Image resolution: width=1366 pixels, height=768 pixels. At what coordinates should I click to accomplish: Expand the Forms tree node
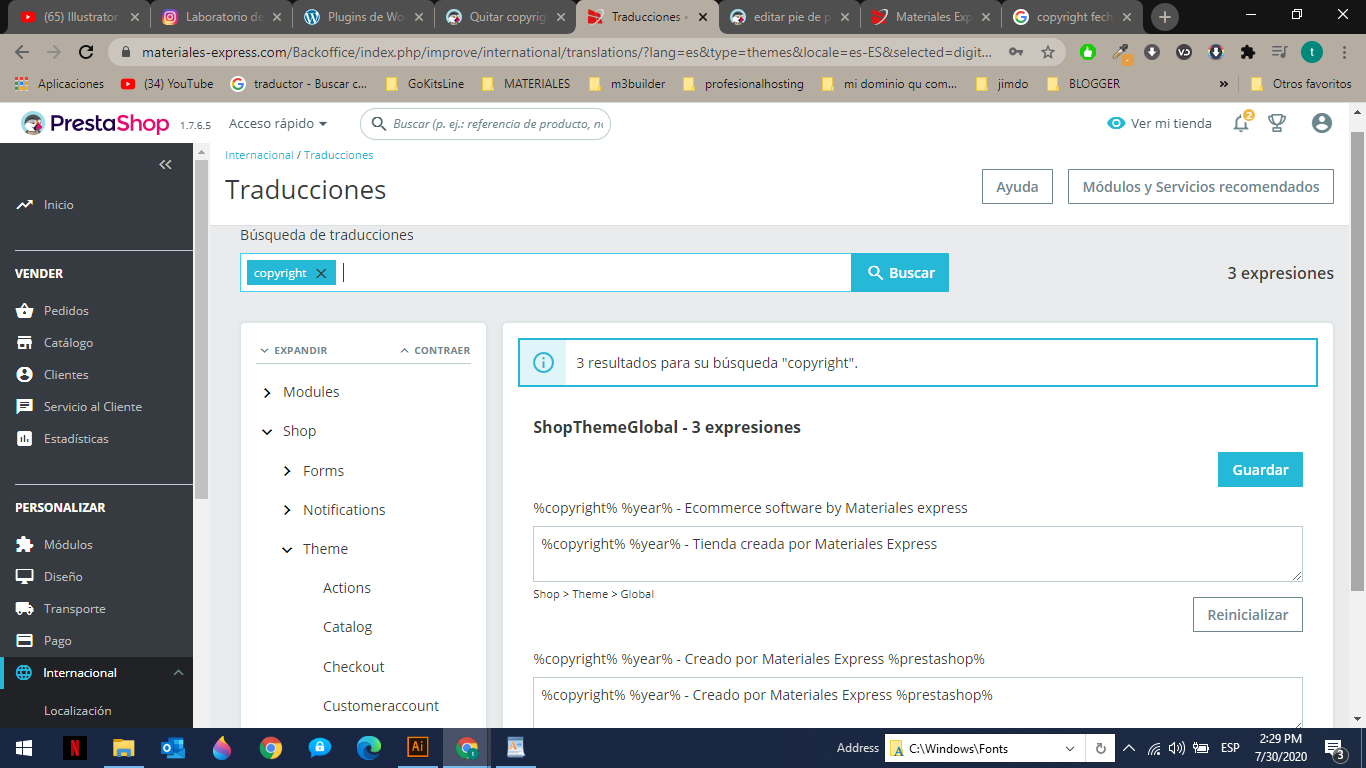coord(287,471)
